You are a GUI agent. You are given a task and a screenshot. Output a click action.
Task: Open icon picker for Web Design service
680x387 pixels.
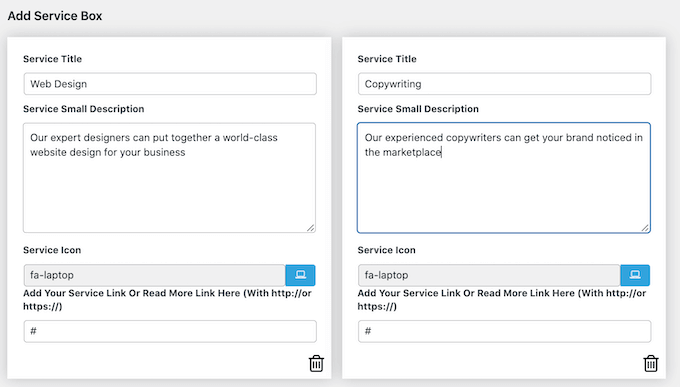301,275
